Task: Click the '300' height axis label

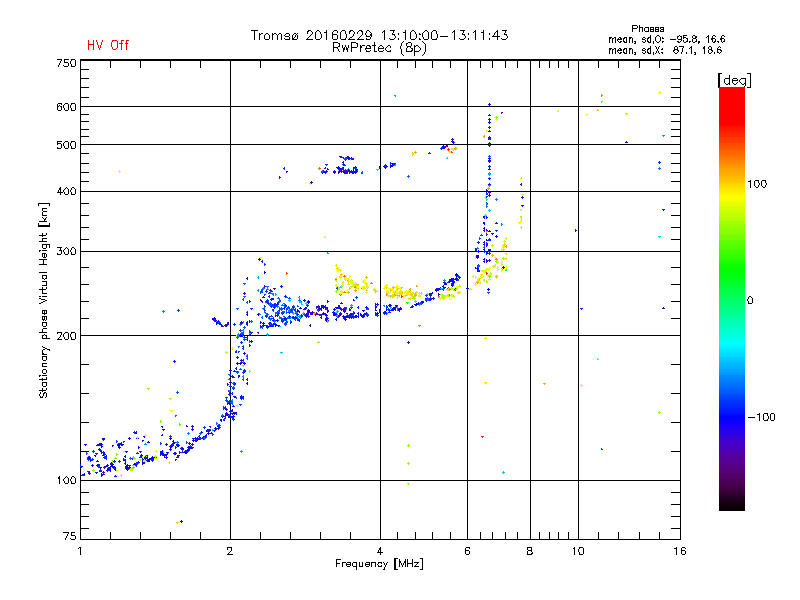Action: [x=66, y=252]
